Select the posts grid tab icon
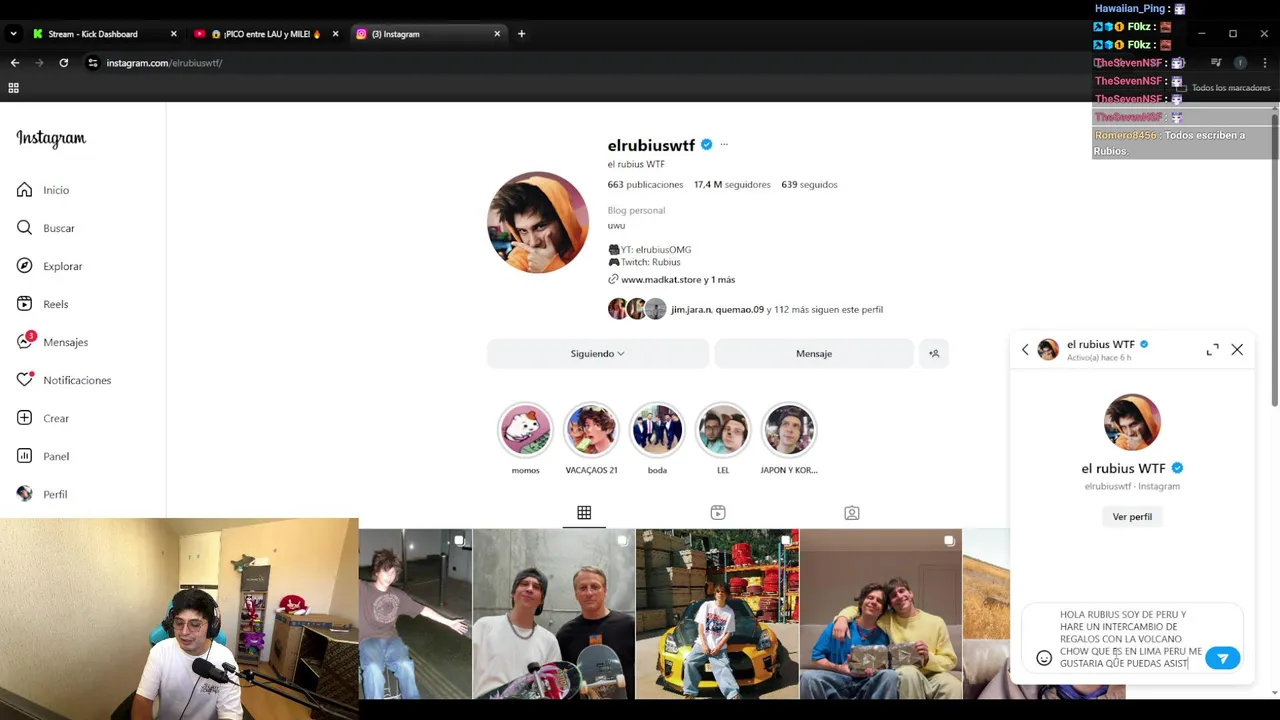 pos(584,513)
